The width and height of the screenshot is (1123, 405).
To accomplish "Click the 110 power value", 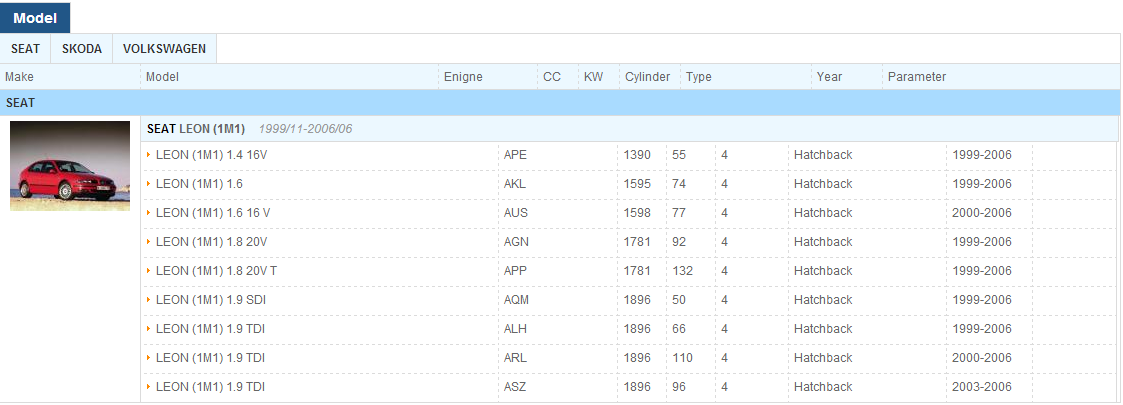I will [x=683, y=357].
